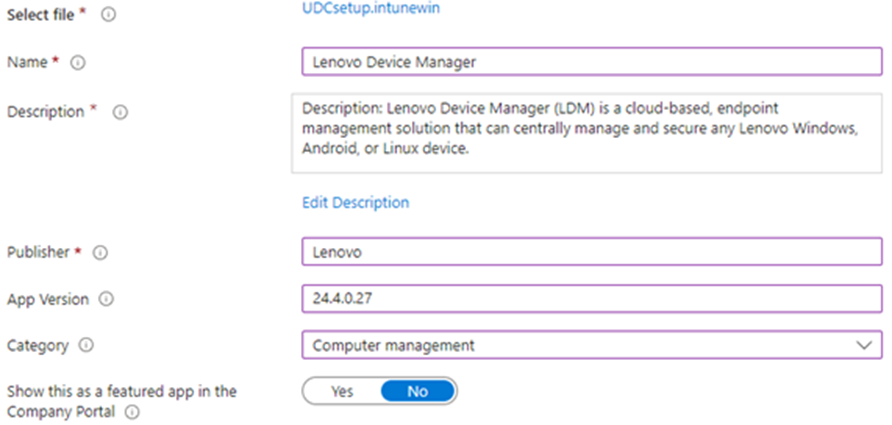892x425 pixels.
Task: Show info tooltip for Select file
Action: 108,15
